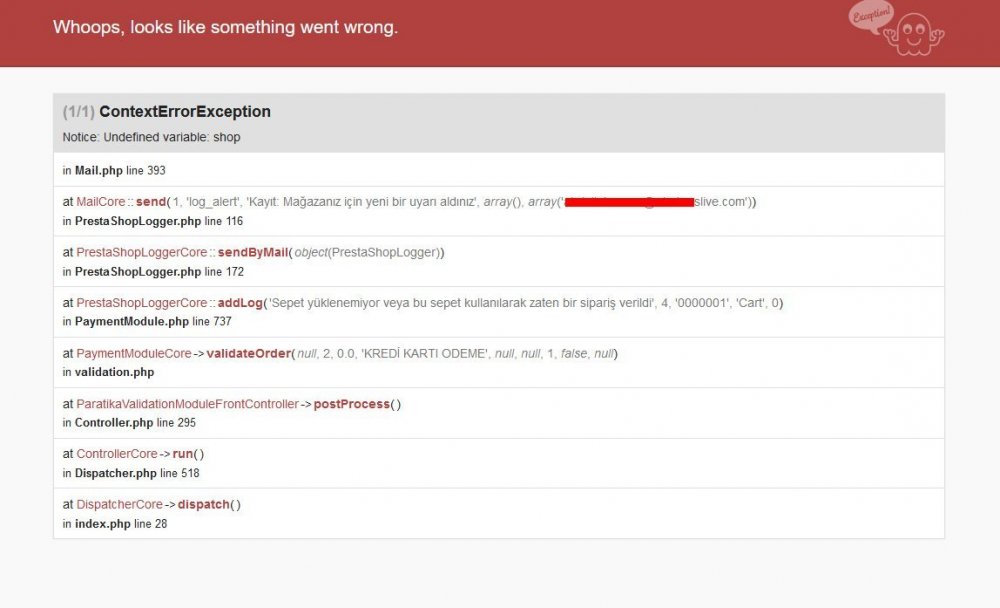Viewport: 1000px width, 608px height.
Task: Click the send method in trace
Action: [150, 202]
